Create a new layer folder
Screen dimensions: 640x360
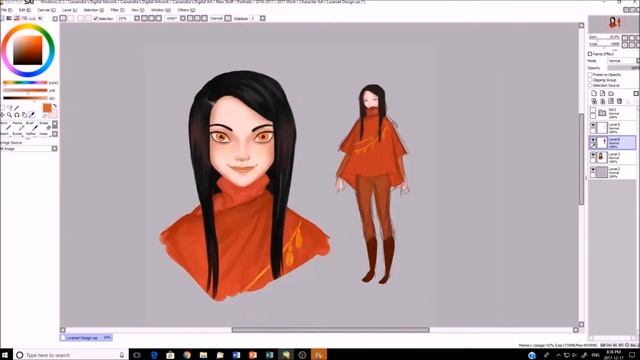click(611, 93)
